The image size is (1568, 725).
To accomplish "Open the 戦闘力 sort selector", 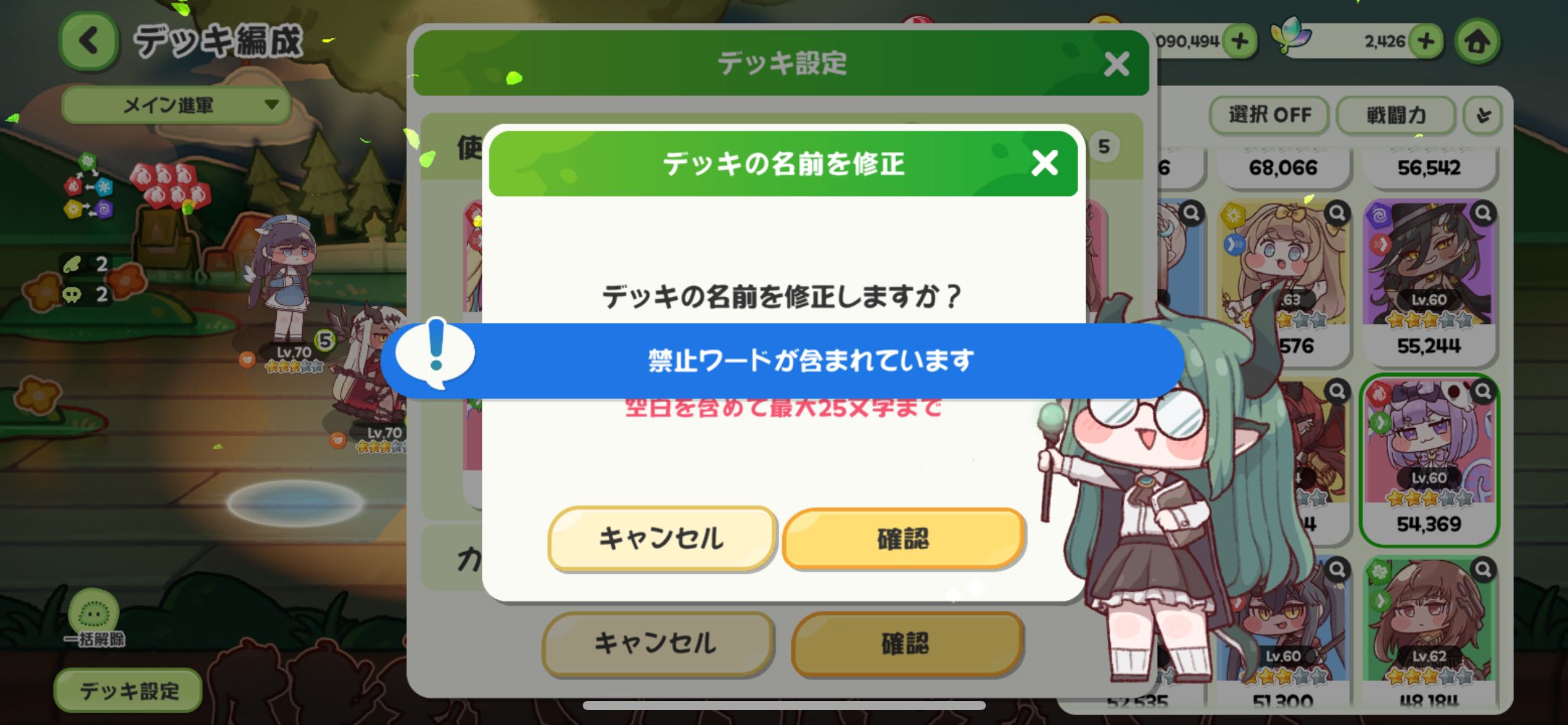I will [1396, 115].
